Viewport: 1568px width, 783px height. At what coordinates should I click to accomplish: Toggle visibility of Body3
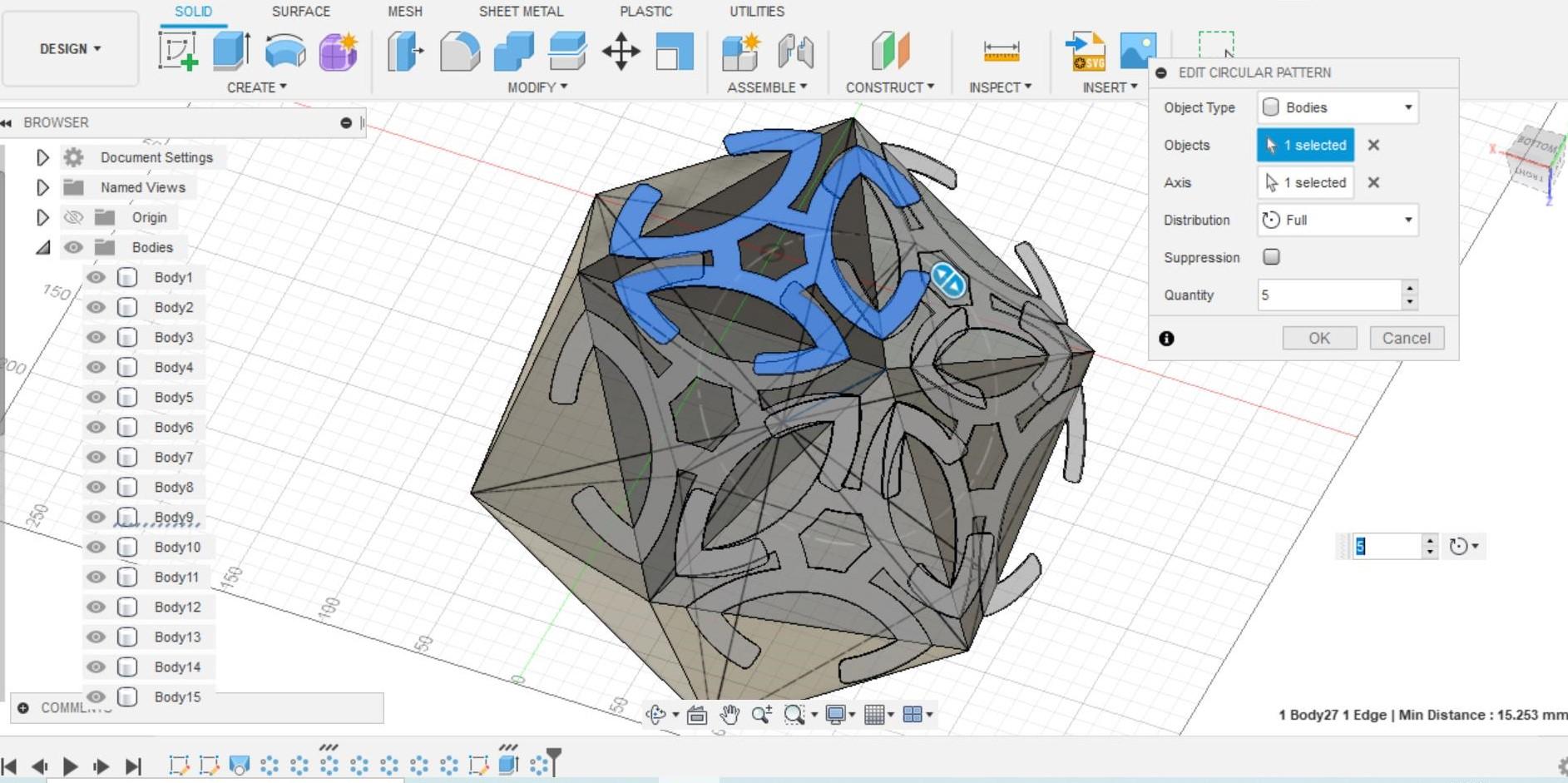96,337
